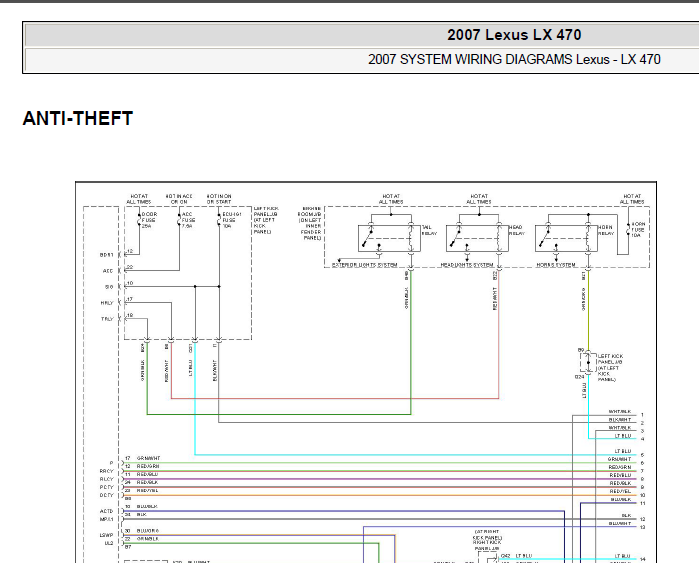Click the SIG terminal label

(109, 287)
